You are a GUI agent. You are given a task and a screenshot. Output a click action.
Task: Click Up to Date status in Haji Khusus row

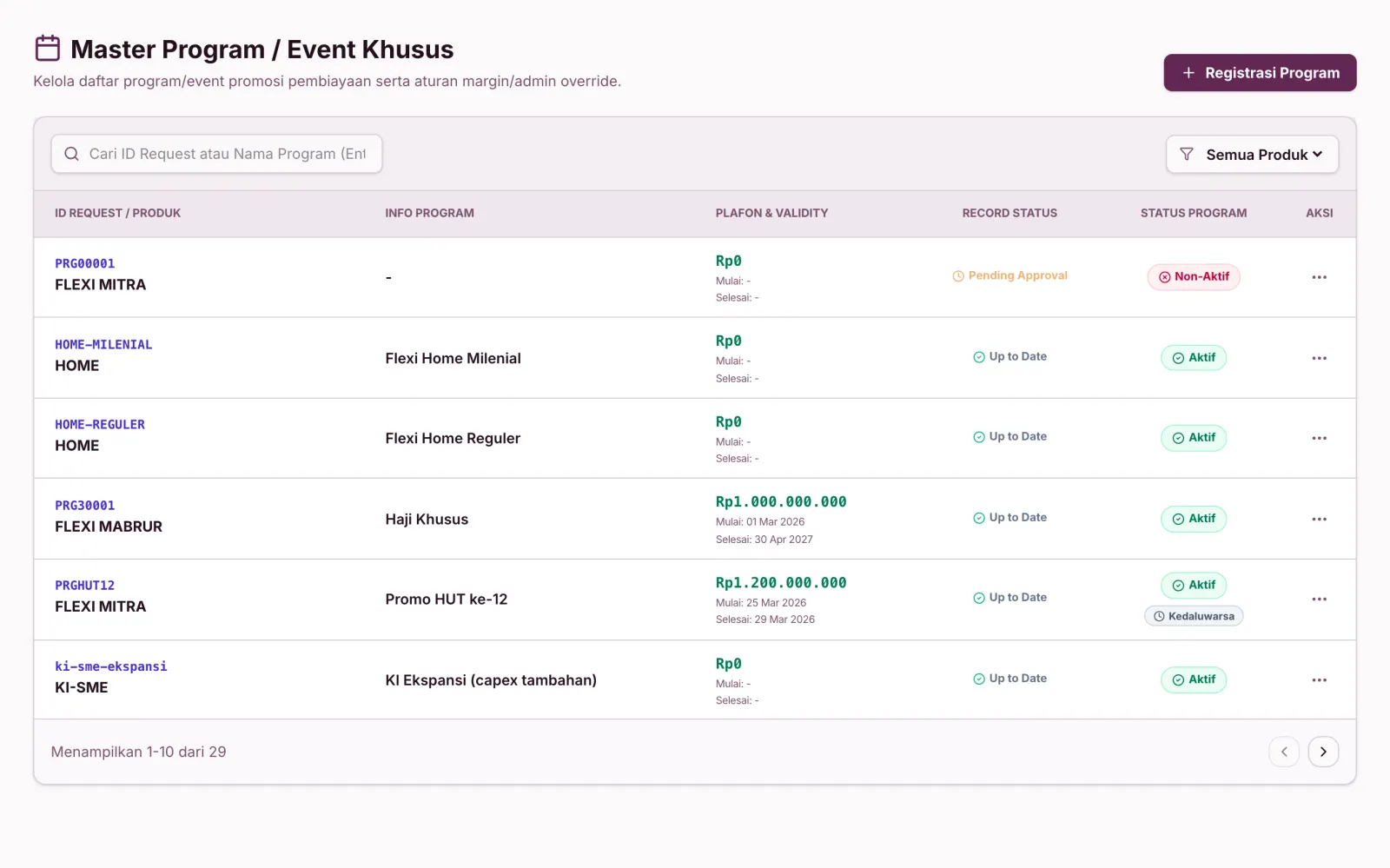(x=1009, y=517)
